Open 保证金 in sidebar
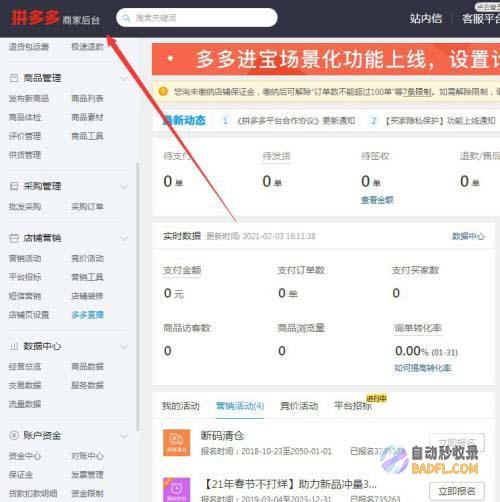 21,475
